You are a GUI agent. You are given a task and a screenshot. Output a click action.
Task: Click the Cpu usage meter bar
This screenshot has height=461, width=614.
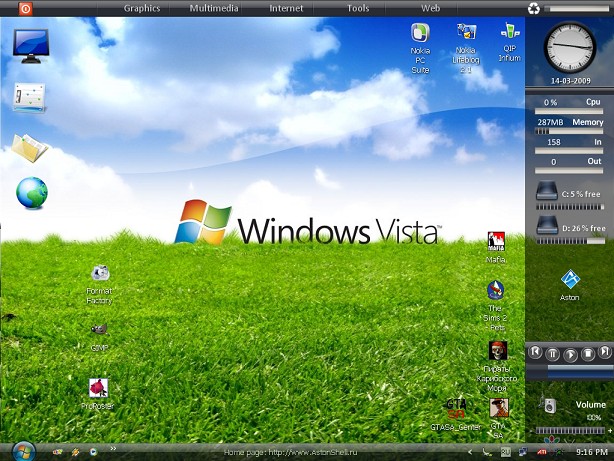(x=569, y=112)
